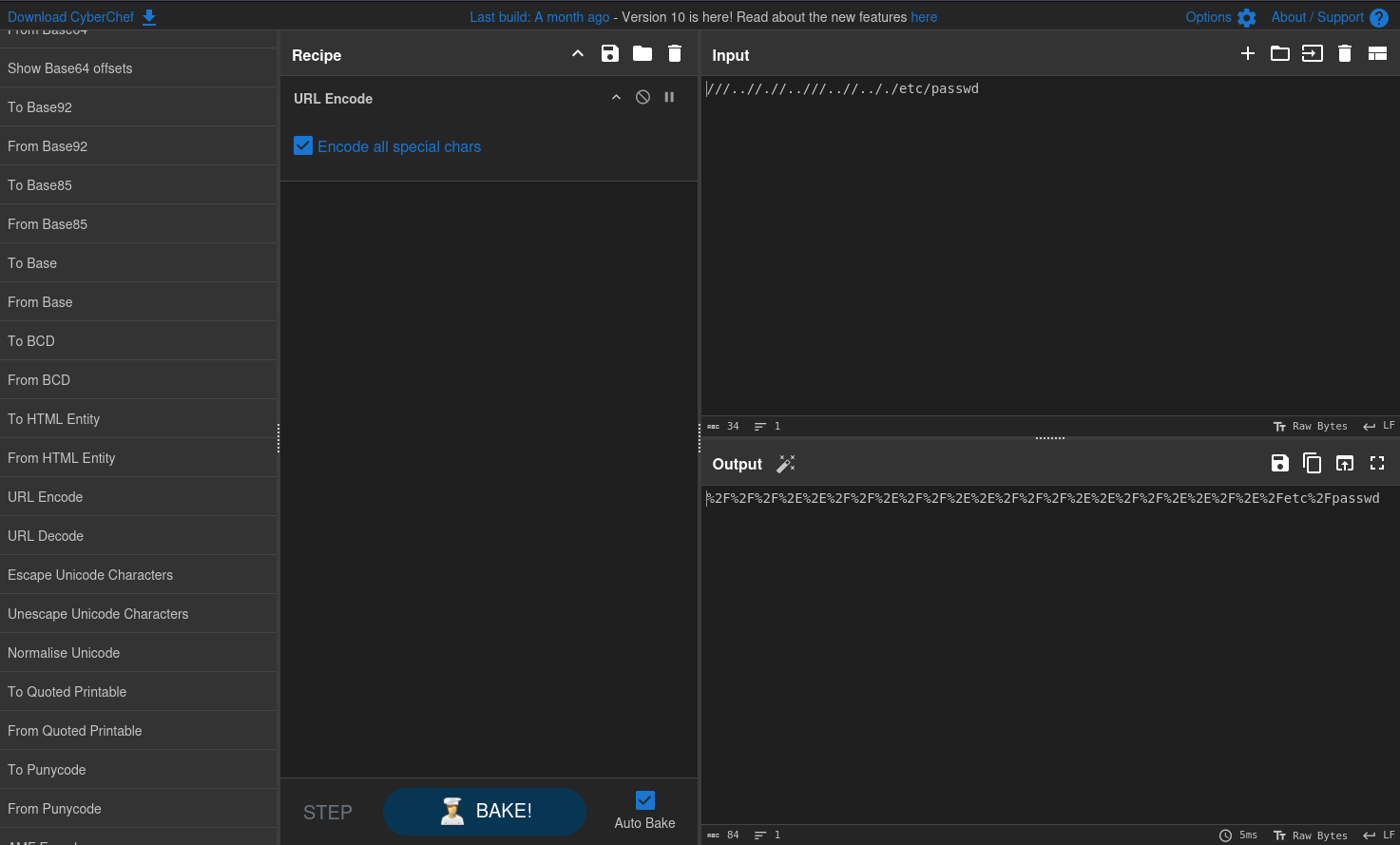
Task: Clear the input and output with trash icon
Action: pos(1345,54)
